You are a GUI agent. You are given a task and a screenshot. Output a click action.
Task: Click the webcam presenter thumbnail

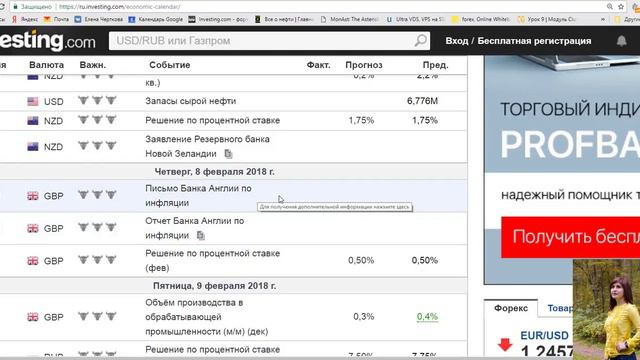point(606,309)
